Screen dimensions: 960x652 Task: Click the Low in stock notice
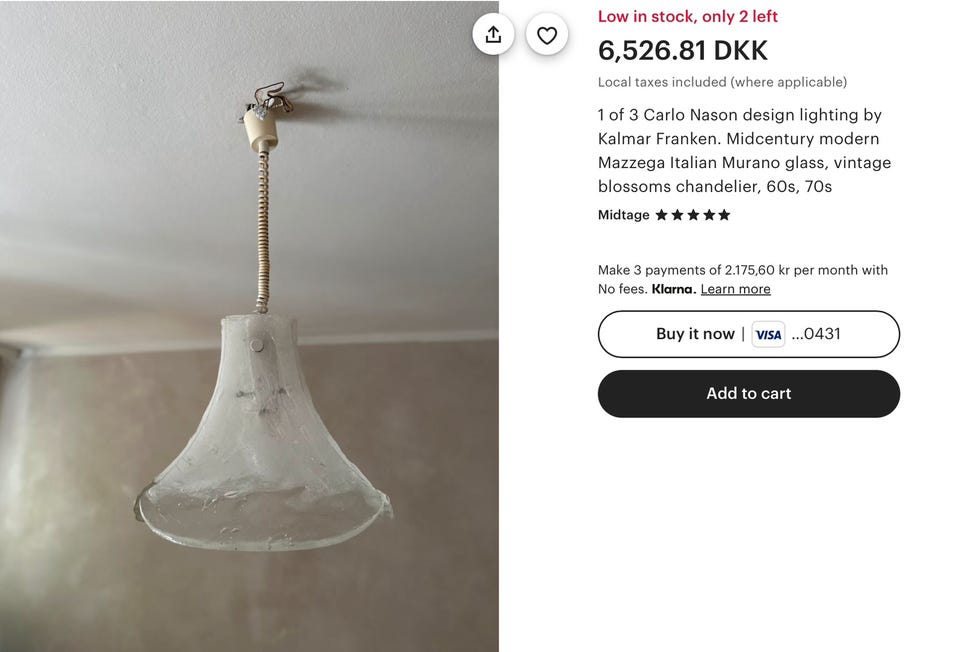coord(687,16)
